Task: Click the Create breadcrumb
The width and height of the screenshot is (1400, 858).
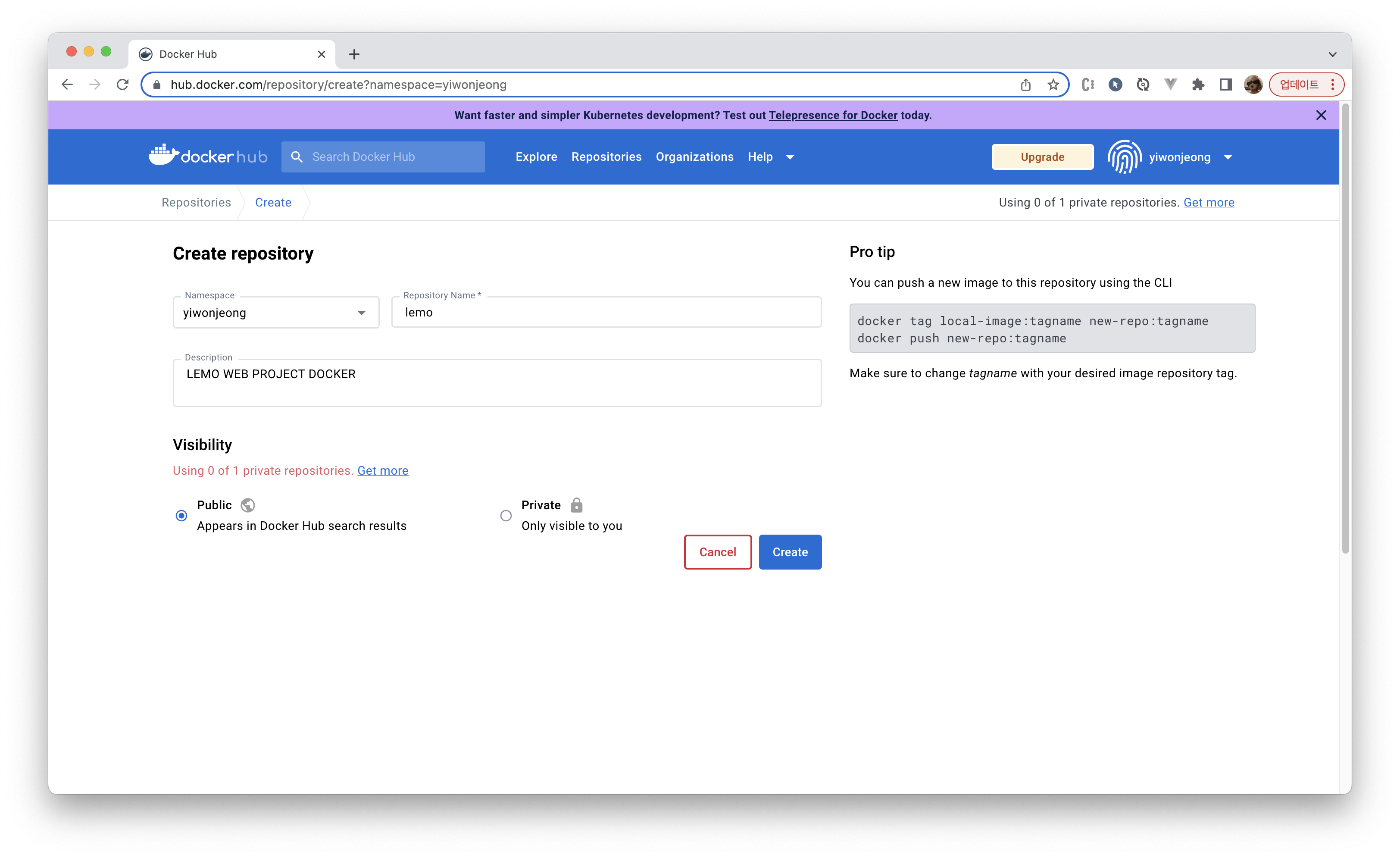Action: coord(273,202)
